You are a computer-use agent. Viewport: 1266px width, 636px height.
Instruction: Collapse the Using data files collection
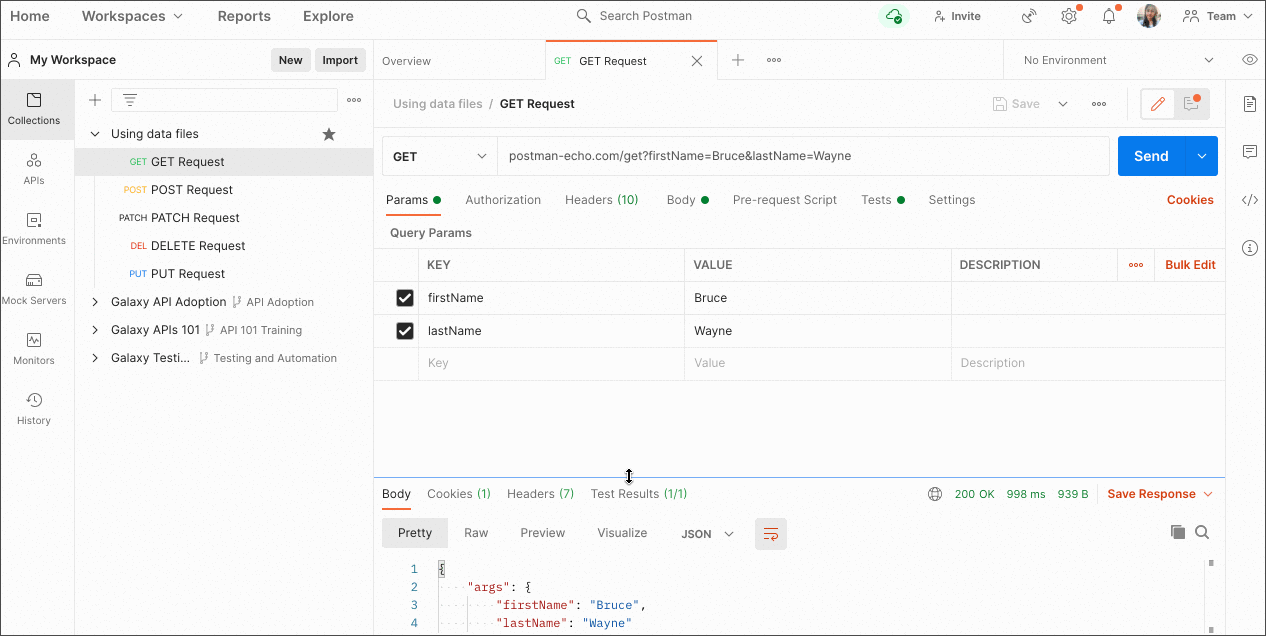pos(95,134)
